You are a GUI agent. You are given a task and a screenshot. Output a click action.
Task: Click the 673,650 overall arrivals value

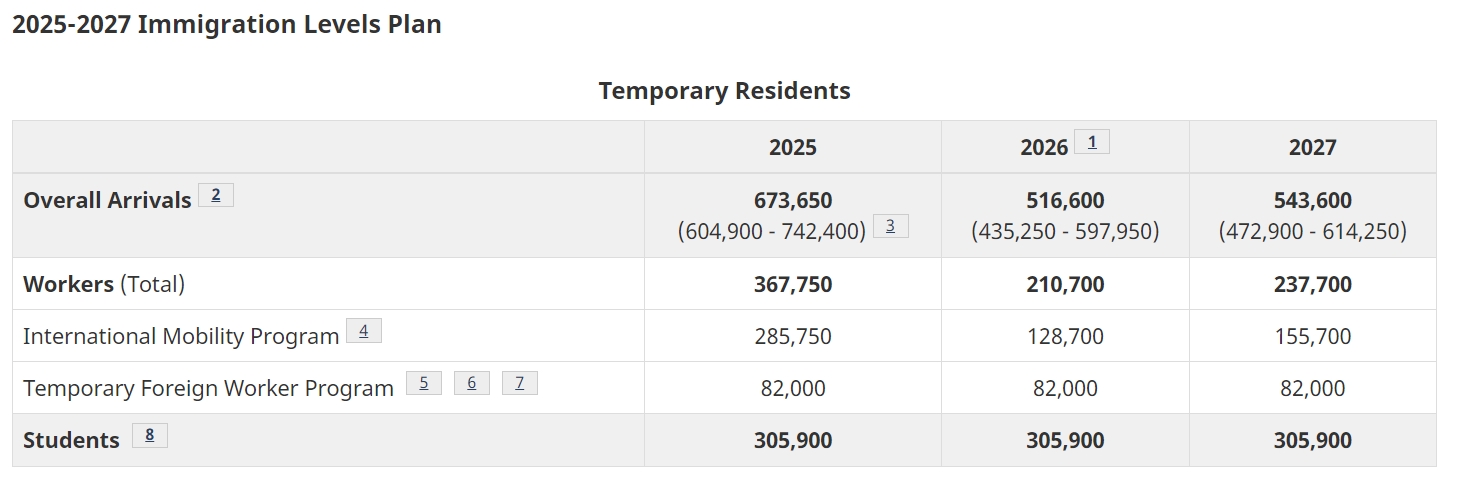click(792, 200)
